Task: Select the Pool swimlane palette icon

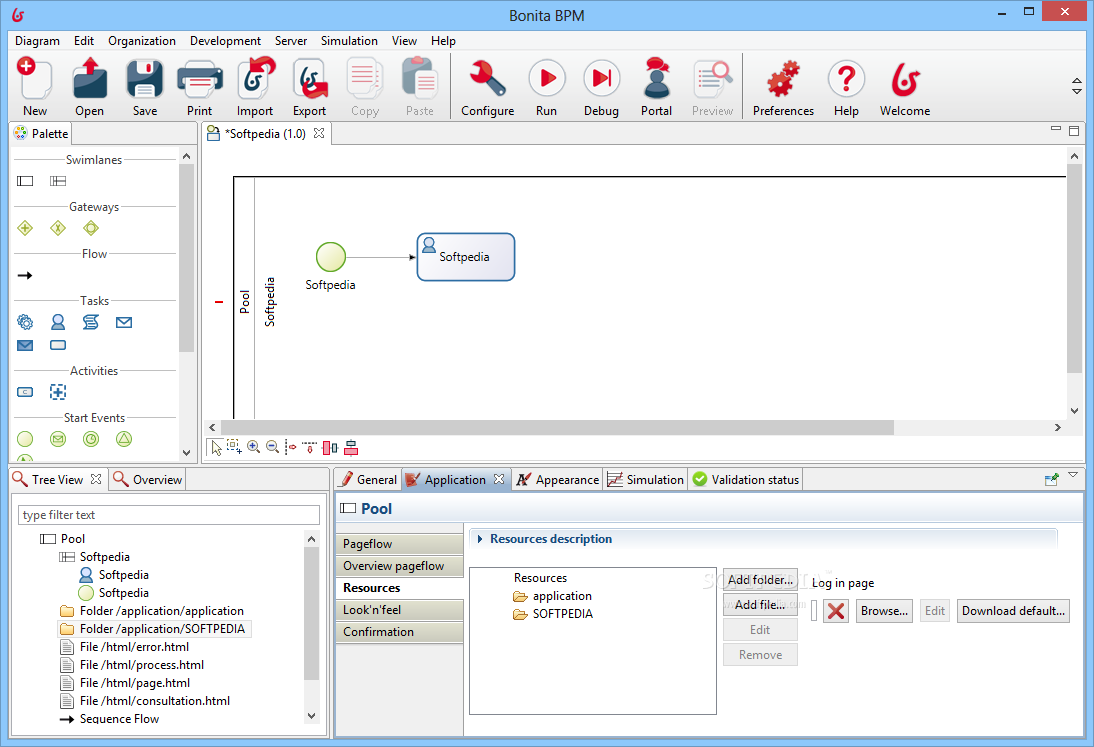Action: click(25, 181)
